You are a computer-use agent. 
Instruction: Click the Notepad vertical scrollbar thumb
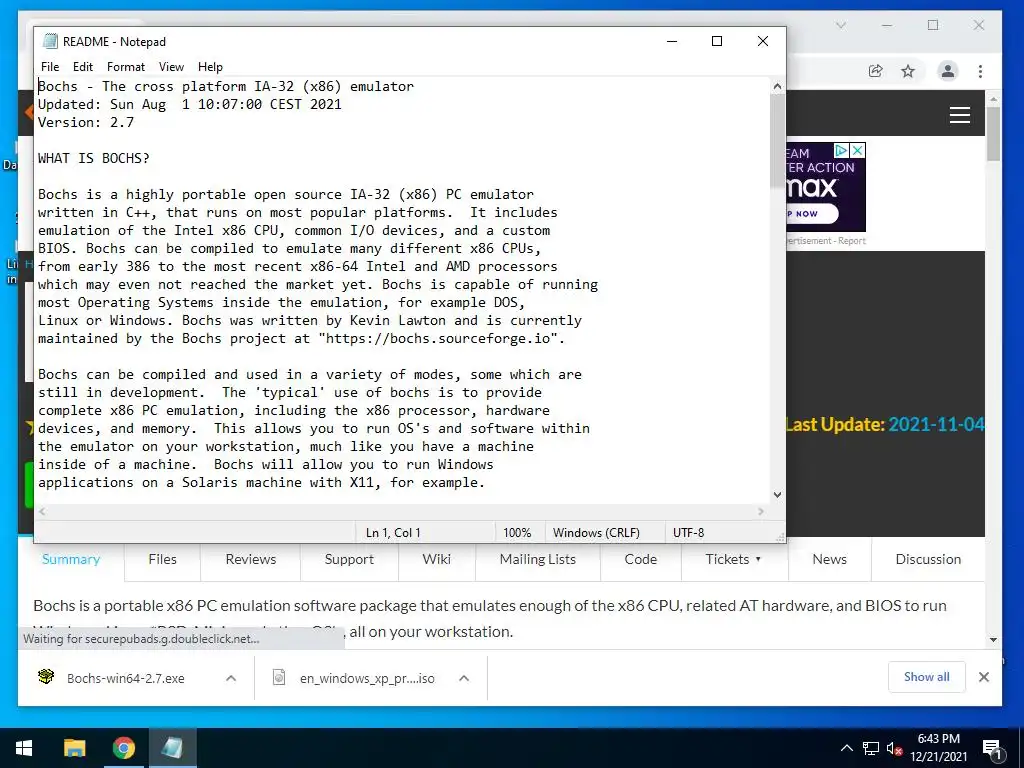[777, 140]
